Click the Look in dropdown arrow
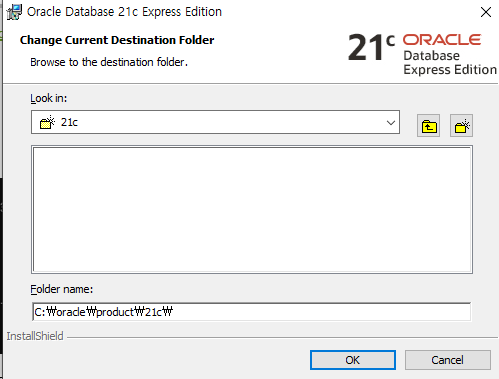Viewport: 499px width, 379px height. [x=391, y=122]
